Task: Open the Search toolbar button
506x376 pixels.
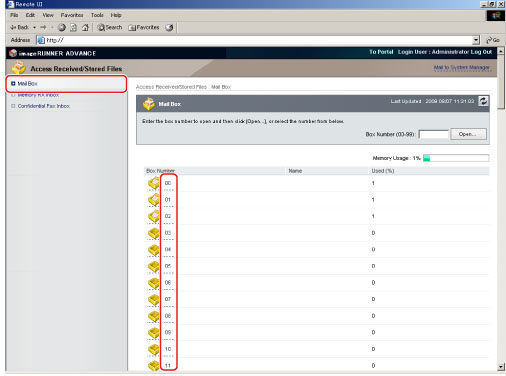Action: [x=110, y=28]
